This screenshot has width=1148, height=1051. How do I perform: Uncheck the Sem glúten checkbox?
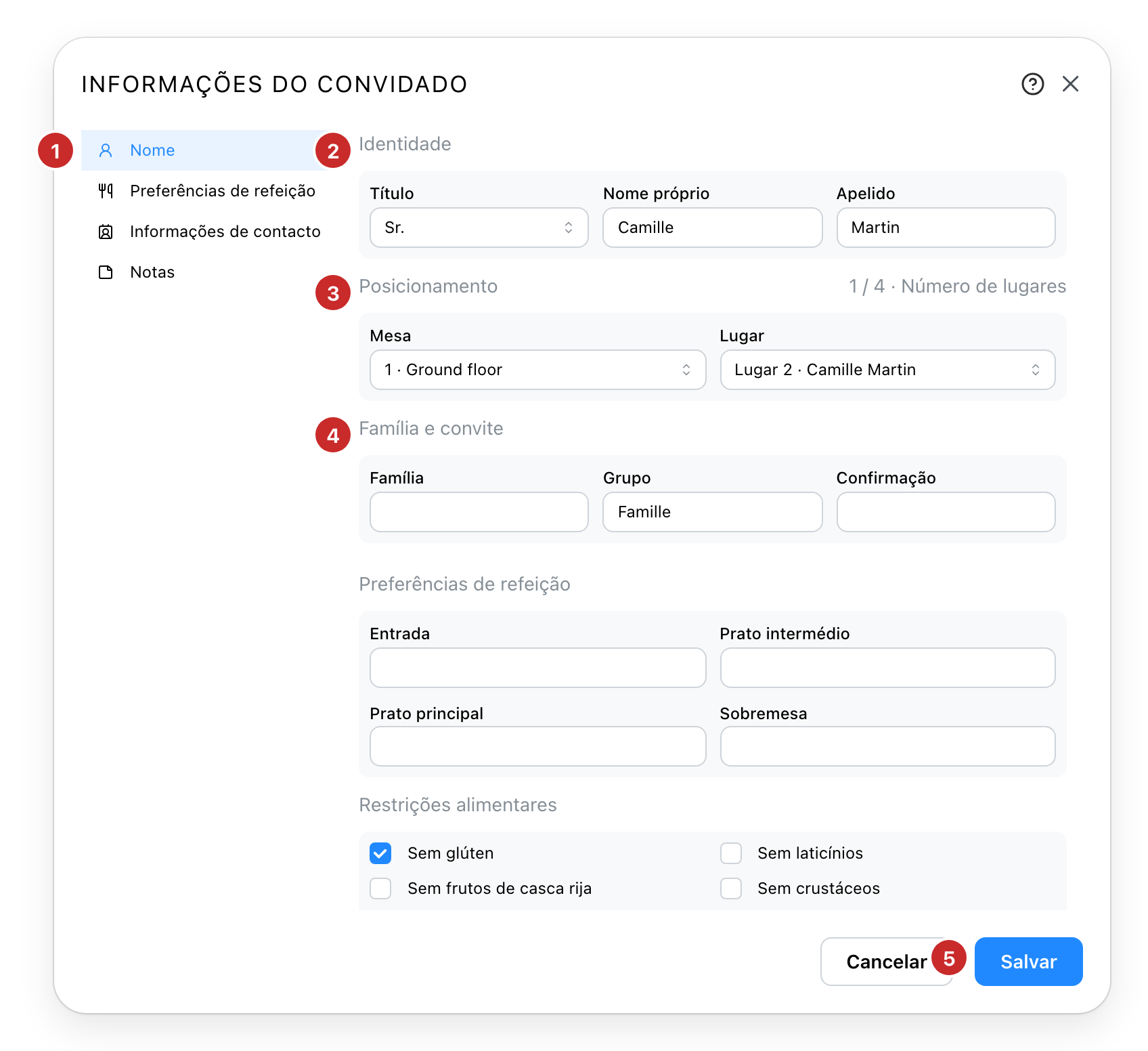pos(380,853)
